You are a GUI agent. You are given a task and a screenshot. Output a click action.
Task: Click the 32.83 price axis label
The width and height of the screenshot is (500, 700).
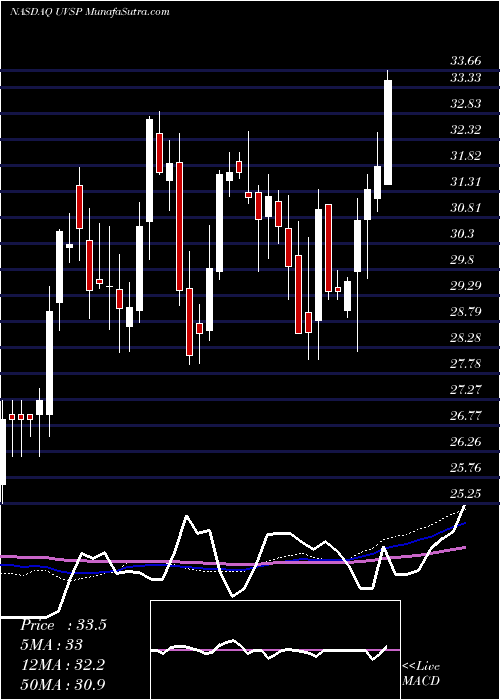pyautogui.click(x=465, y=104)
